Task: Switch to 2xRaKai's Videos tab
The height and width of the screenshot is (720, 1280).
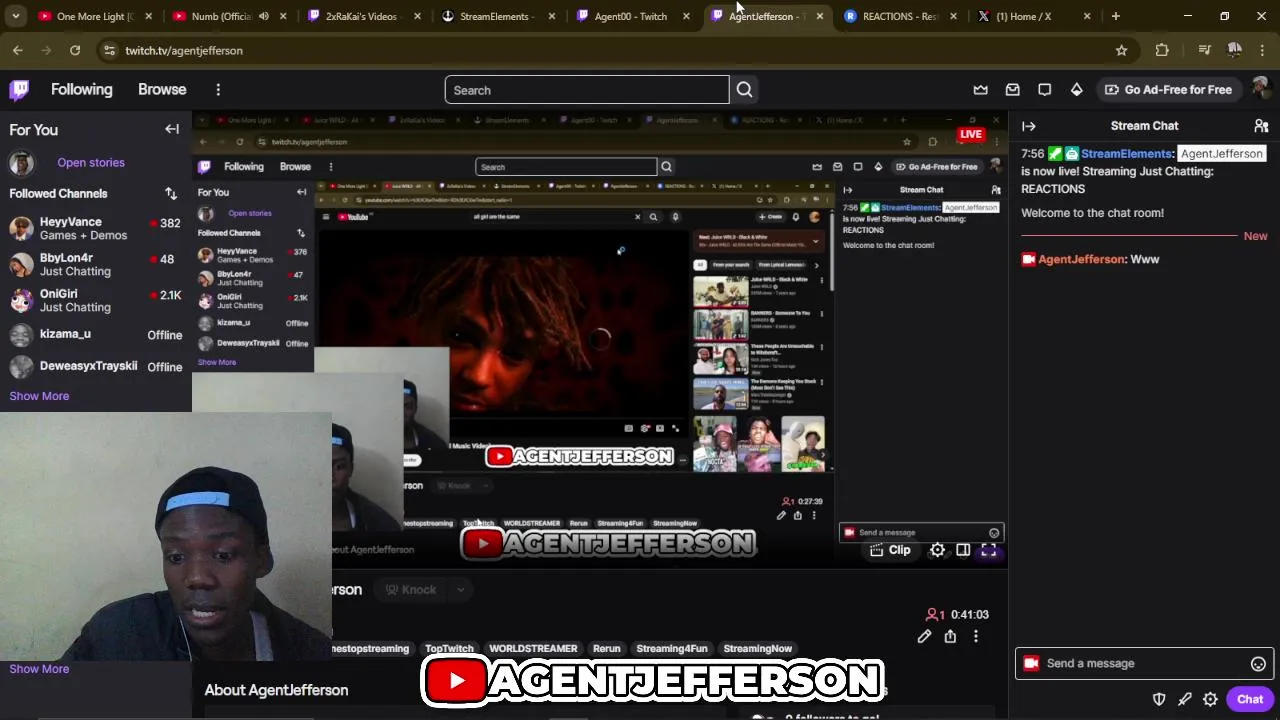Action: point(361,16)
